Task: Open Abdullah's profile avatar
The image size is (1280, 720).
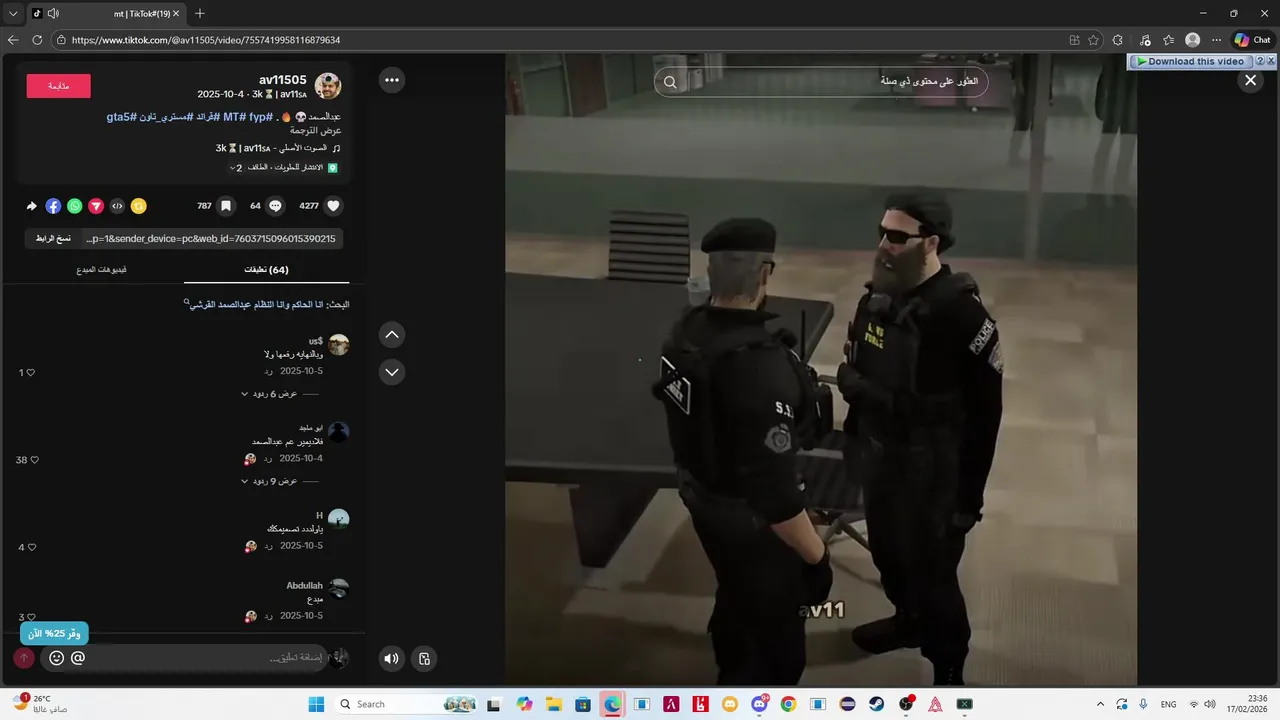Action: coord(339,588)
